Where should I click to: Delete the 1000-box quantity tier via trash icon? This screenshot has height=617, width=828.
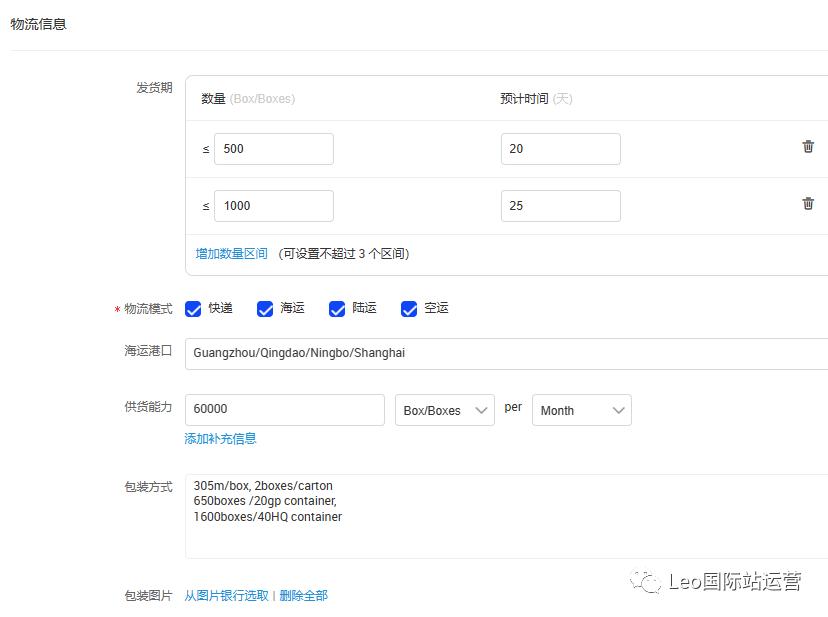[x=808, y=203]
